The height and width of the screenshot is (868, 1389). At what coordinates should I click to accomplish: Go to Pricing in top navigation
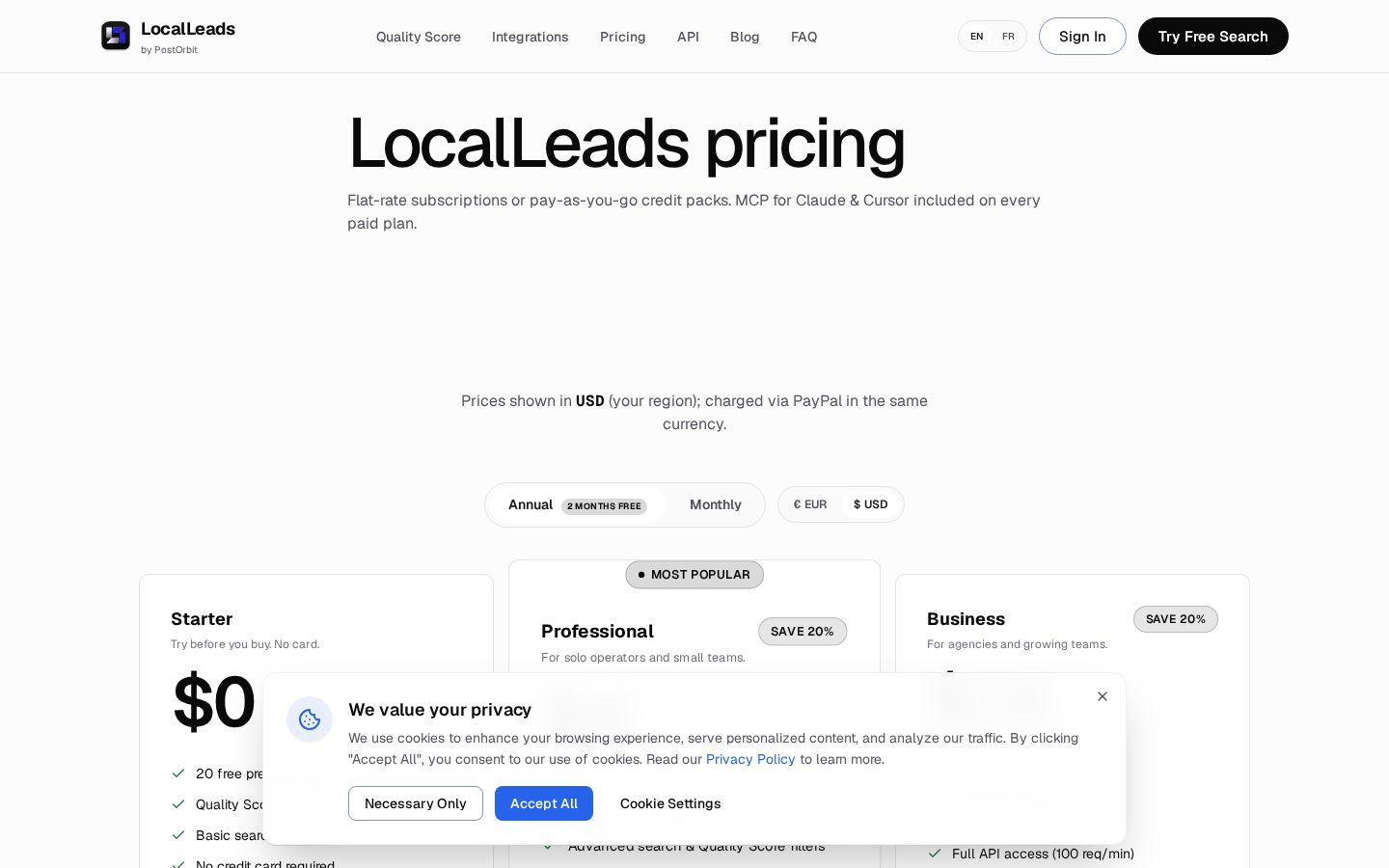tap(623, 37)
